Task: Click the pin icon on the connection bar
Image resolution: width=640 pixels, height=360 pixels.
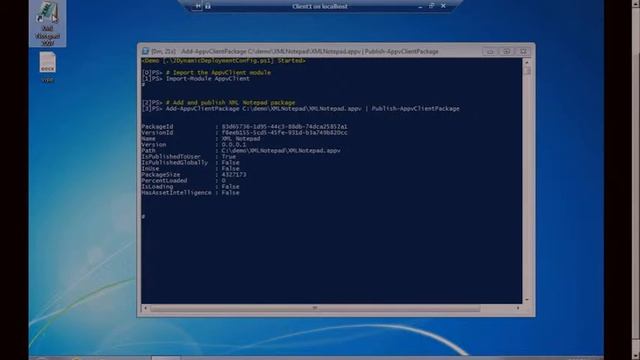Action: 198,6
